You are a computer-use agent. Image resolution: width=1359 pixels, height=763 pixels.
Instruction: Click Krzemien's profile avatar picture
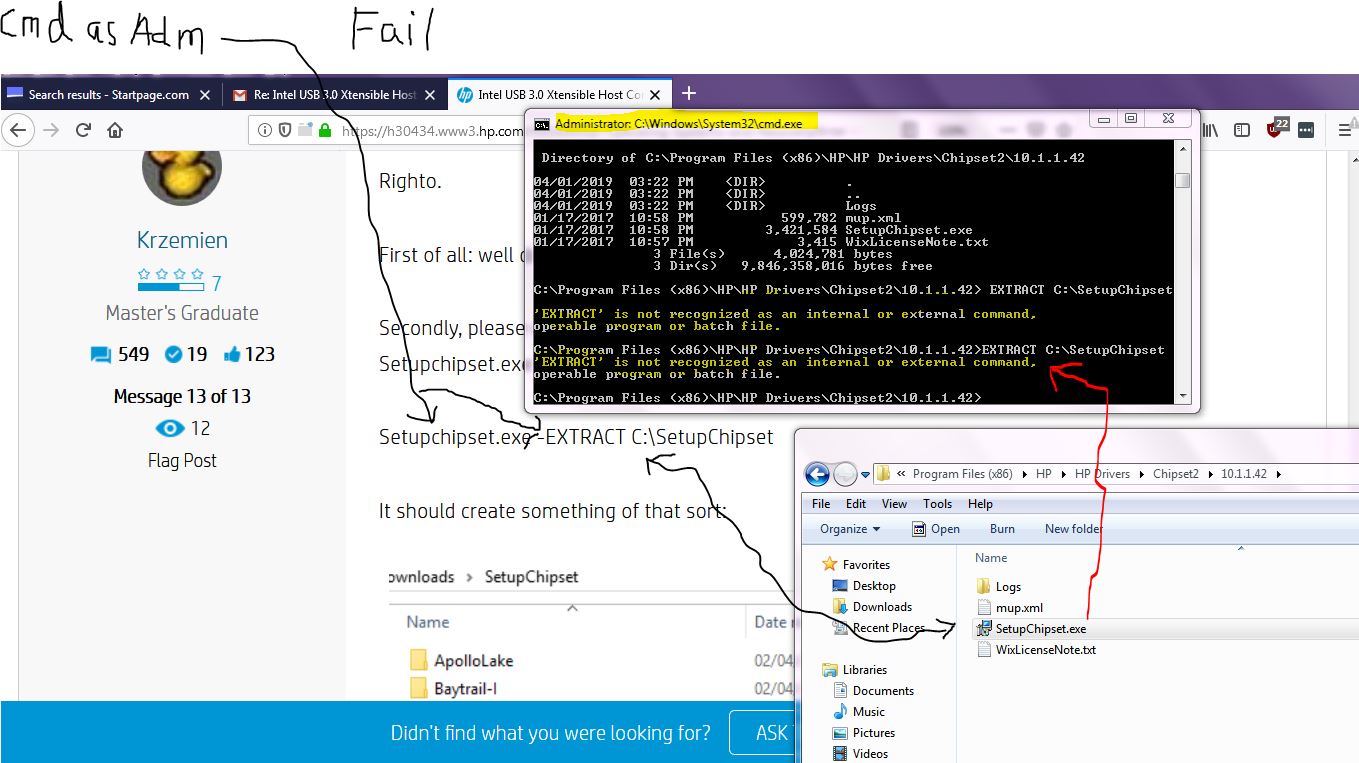tap(181, 171)
